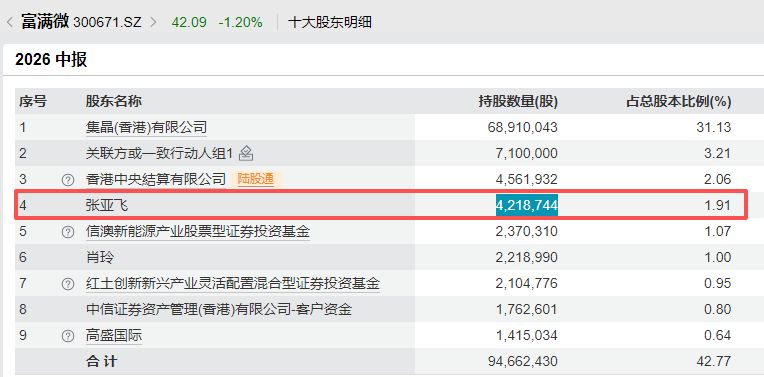Click shareholding value 68,910,043
This screenshot has width=764, height=377.
522,128
